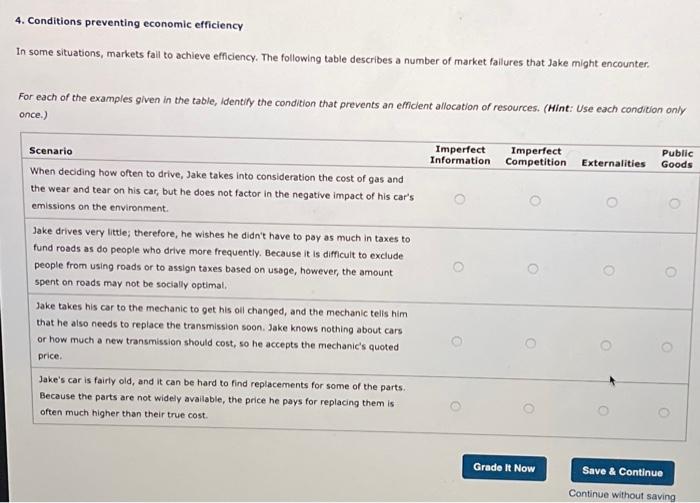The image size is (700, 503).
Task: Select Externalities for mechanic transmission scenario
Action: coord(605,345)
